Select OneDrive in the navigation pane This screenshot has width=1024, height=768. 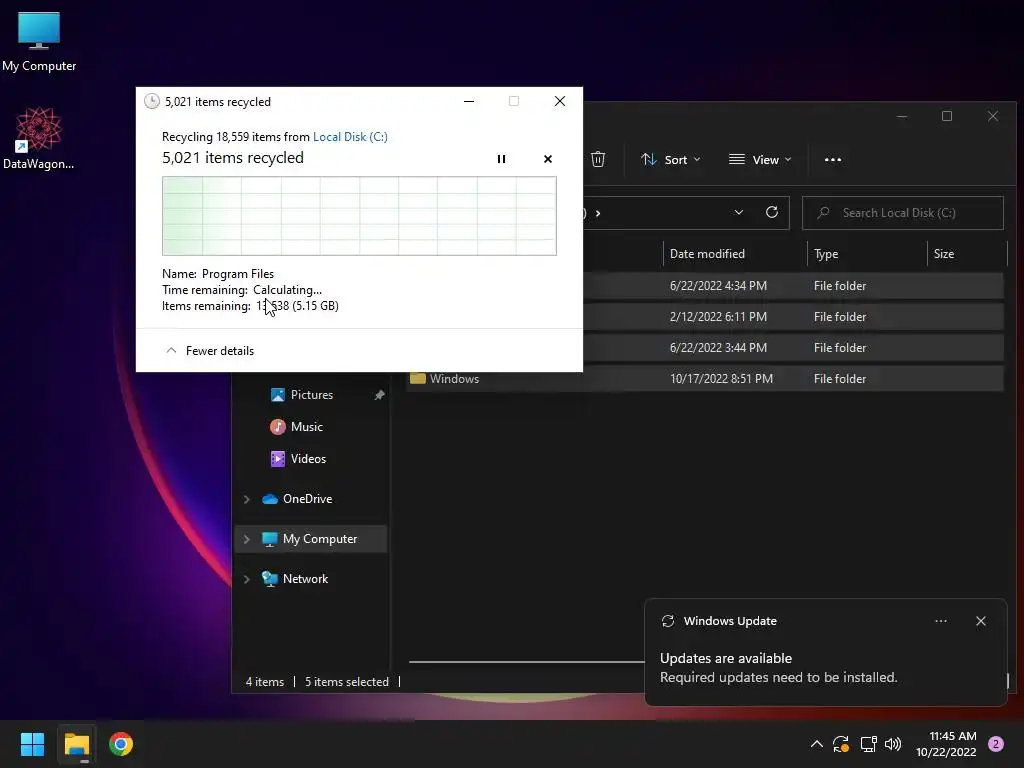click(307, 499)
